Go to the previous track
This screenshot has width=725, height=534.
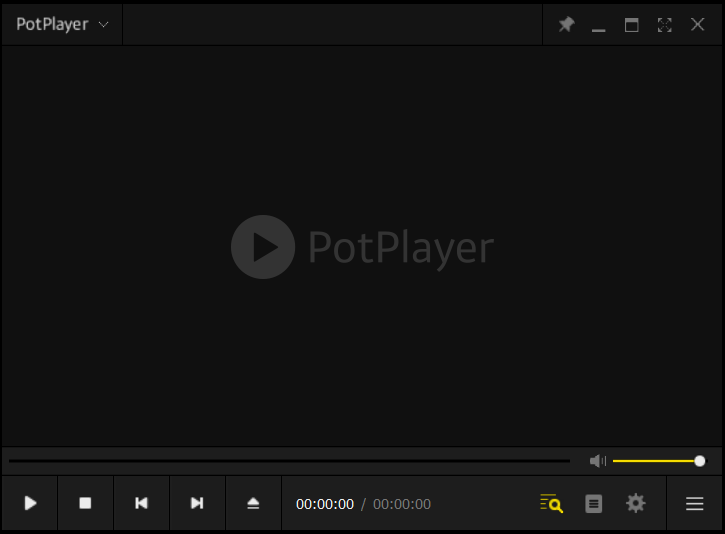click(141, 503)
